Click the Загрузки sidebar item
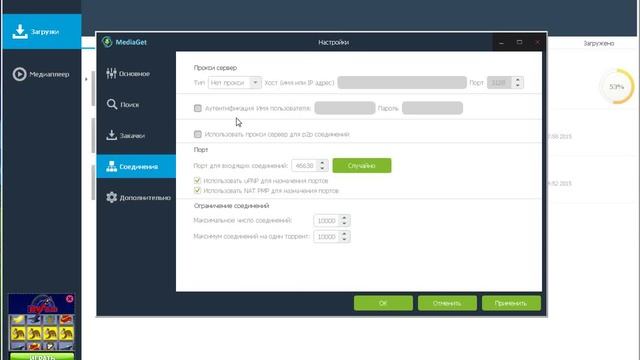Viewport: 640px width, 360px height. click(x=42, y=32)
